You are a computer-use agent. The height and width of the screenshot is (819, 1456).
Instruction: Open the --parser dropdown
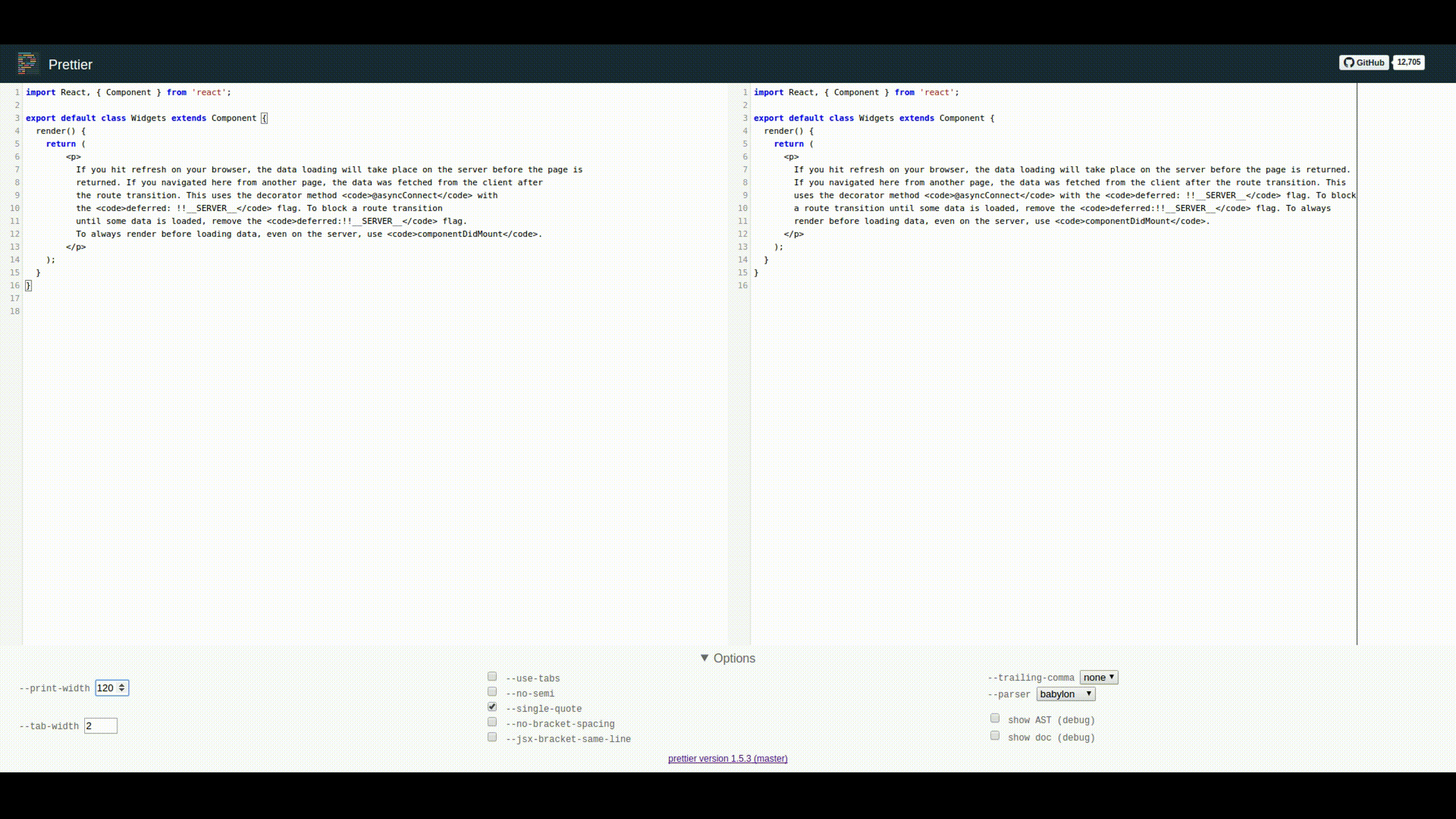click(1065, 694)
